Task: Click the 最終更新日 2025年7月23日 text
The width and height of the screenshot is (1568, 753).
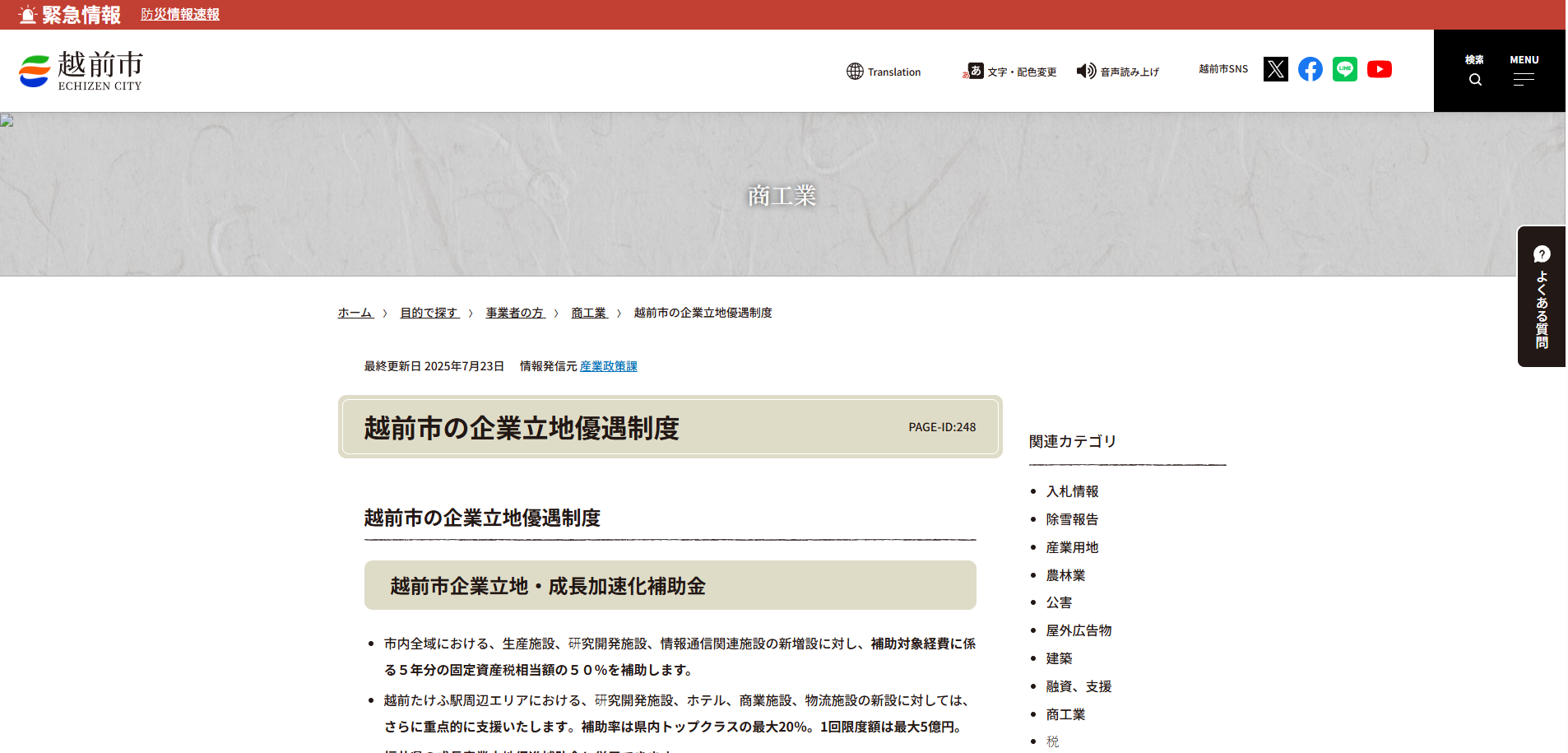Action: click(434, 366)
